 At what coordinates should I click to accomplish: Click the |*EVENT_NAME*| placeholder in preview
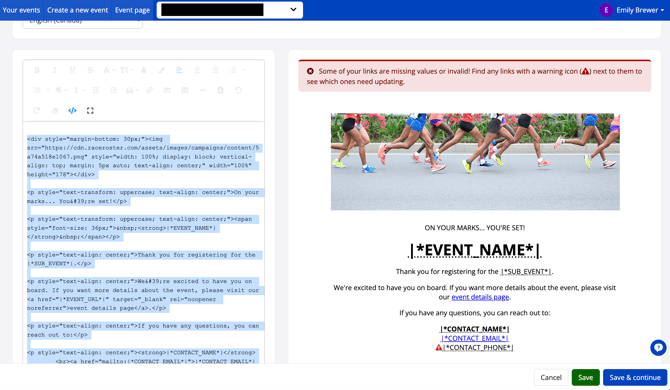click(x=475, y=250)
